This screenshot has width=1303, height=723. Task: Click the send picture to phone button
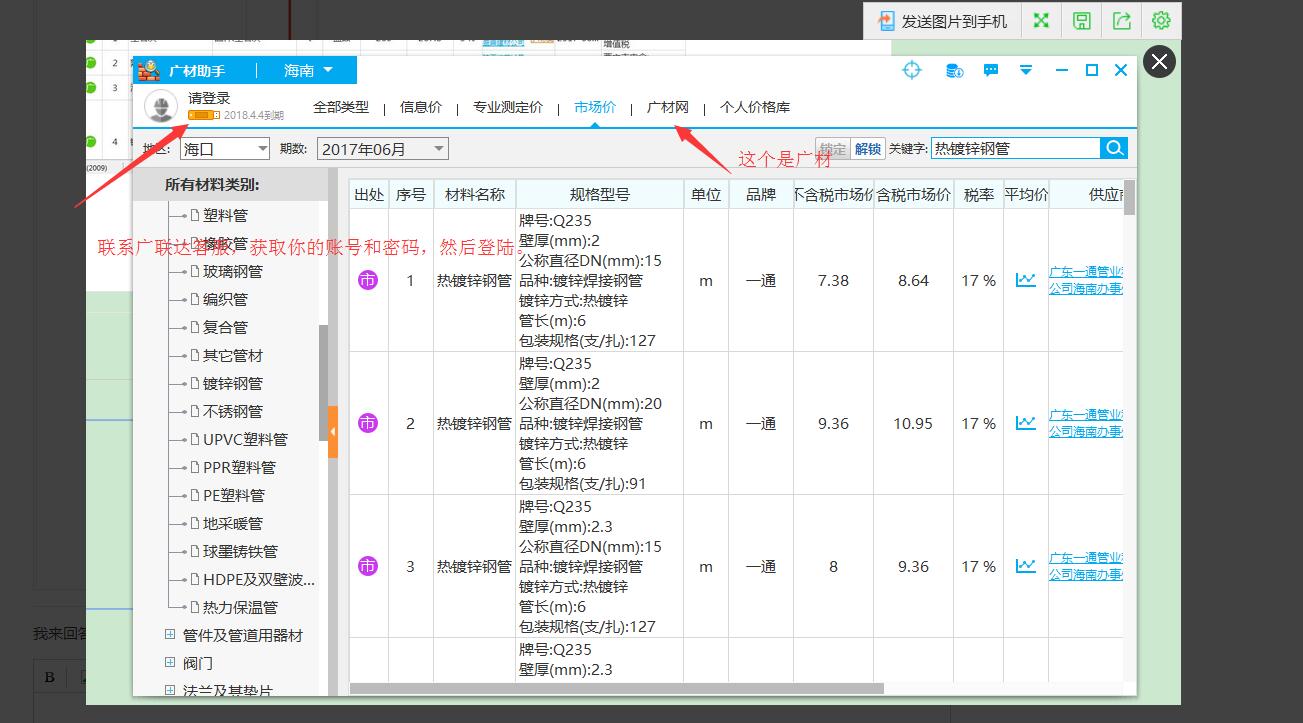point(943,21)
